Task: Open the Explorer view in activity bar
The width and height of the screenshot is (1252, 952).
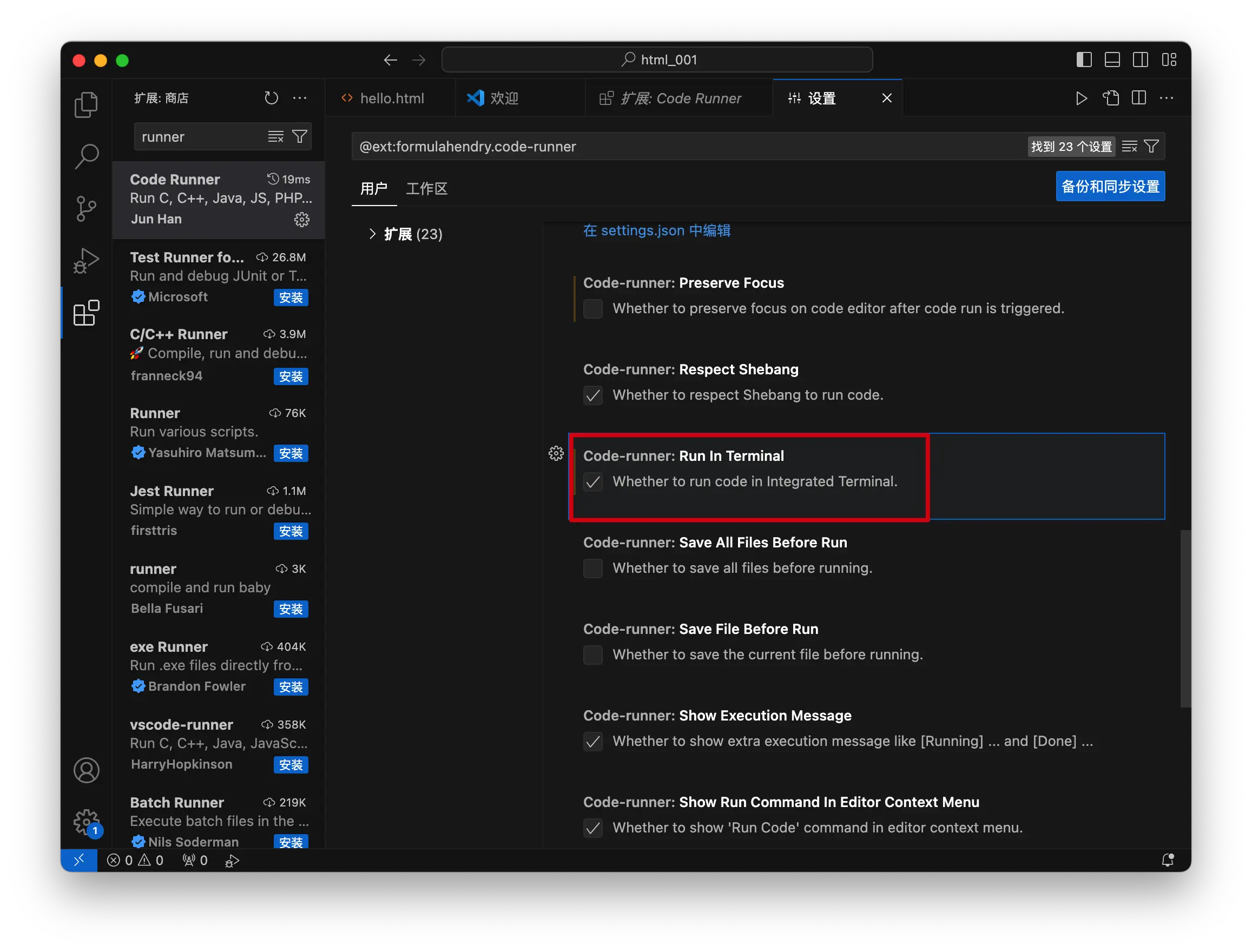Action: point(86,104)
